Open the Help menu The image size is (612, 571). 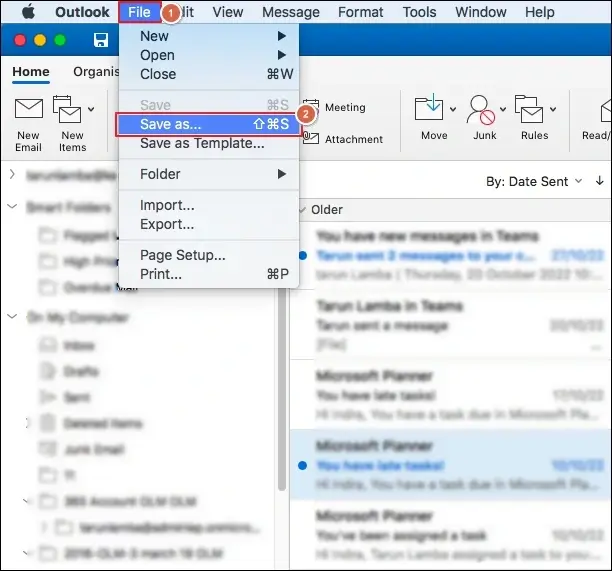[539, 12]
